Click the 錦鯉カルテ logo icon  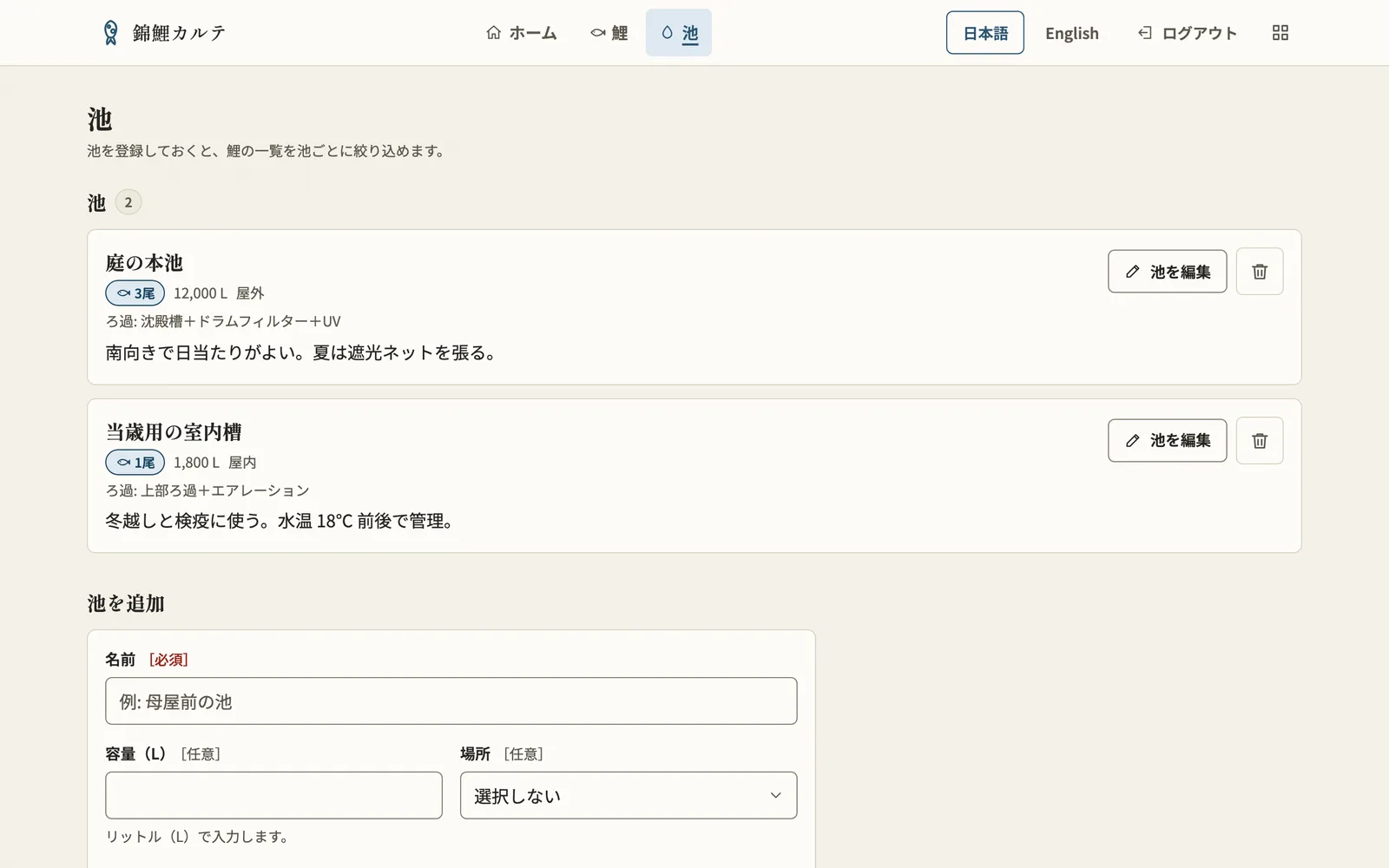coord(110,33)
